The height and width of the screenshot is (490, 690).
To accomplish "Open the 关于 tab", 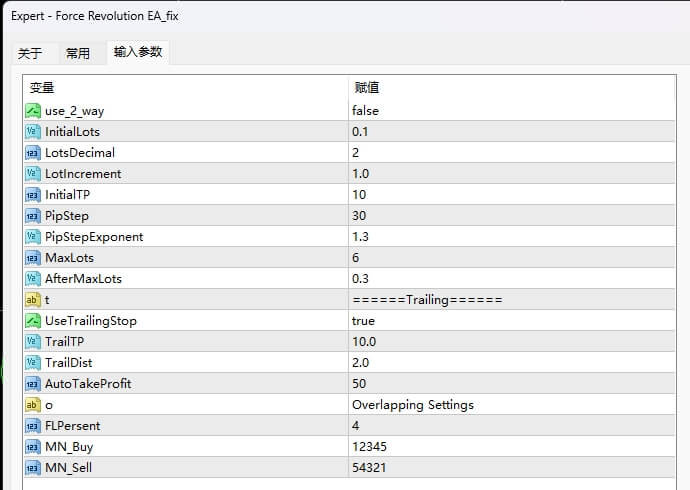I will (30, 54).
